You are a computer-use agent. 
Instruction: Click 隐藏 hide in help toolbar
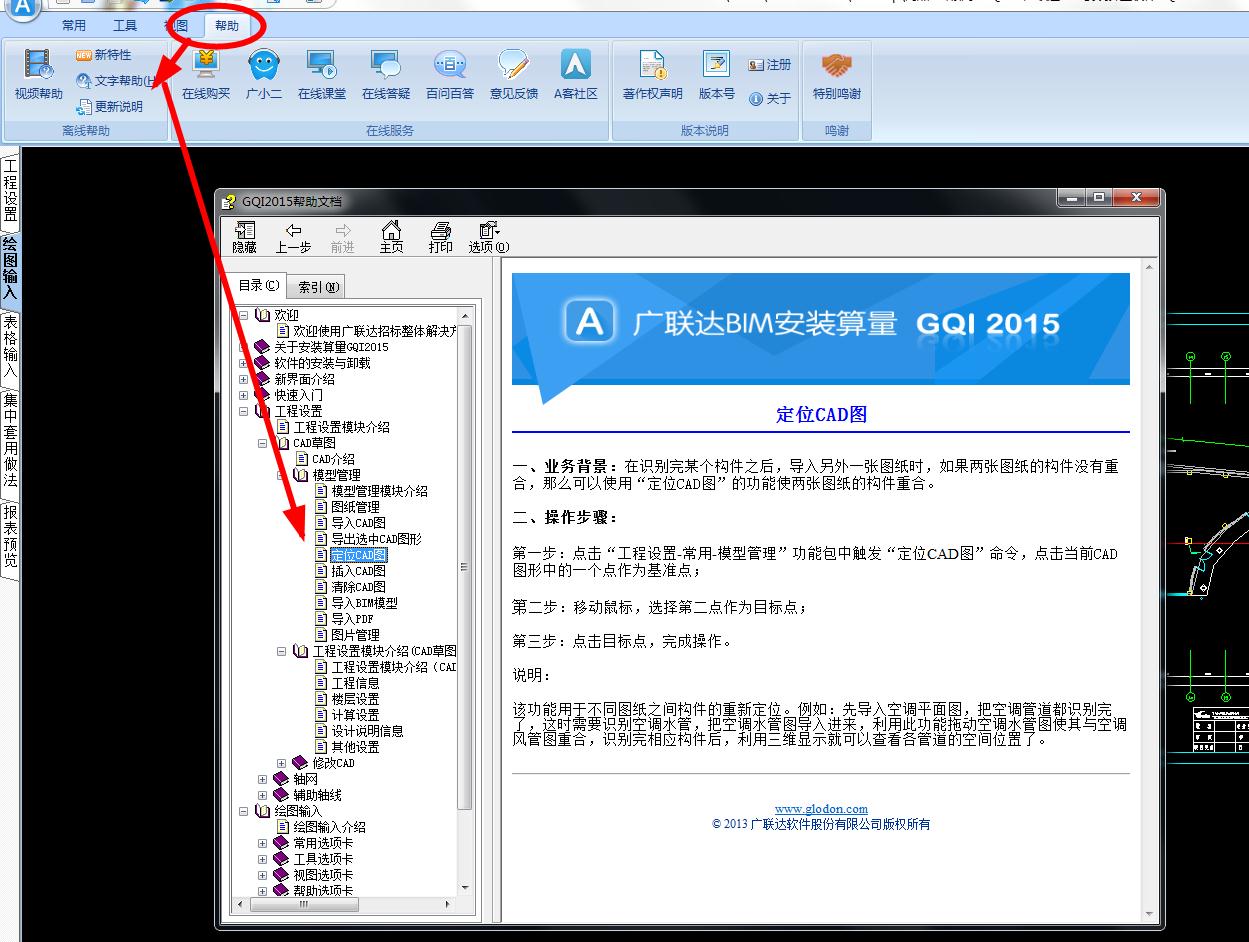point(244,238)
